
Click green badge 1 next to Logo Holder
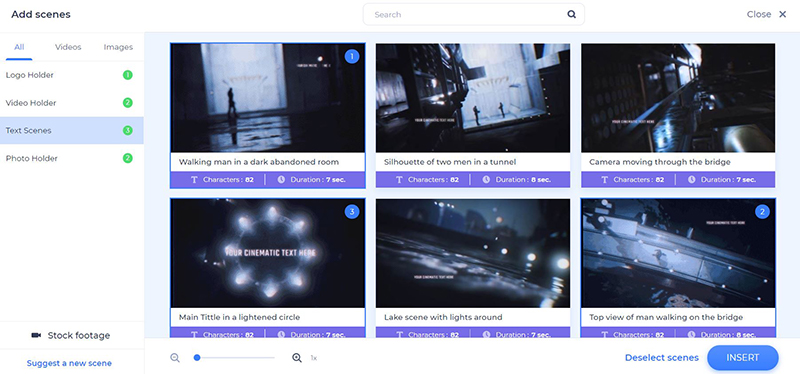[x=128, y=75]
